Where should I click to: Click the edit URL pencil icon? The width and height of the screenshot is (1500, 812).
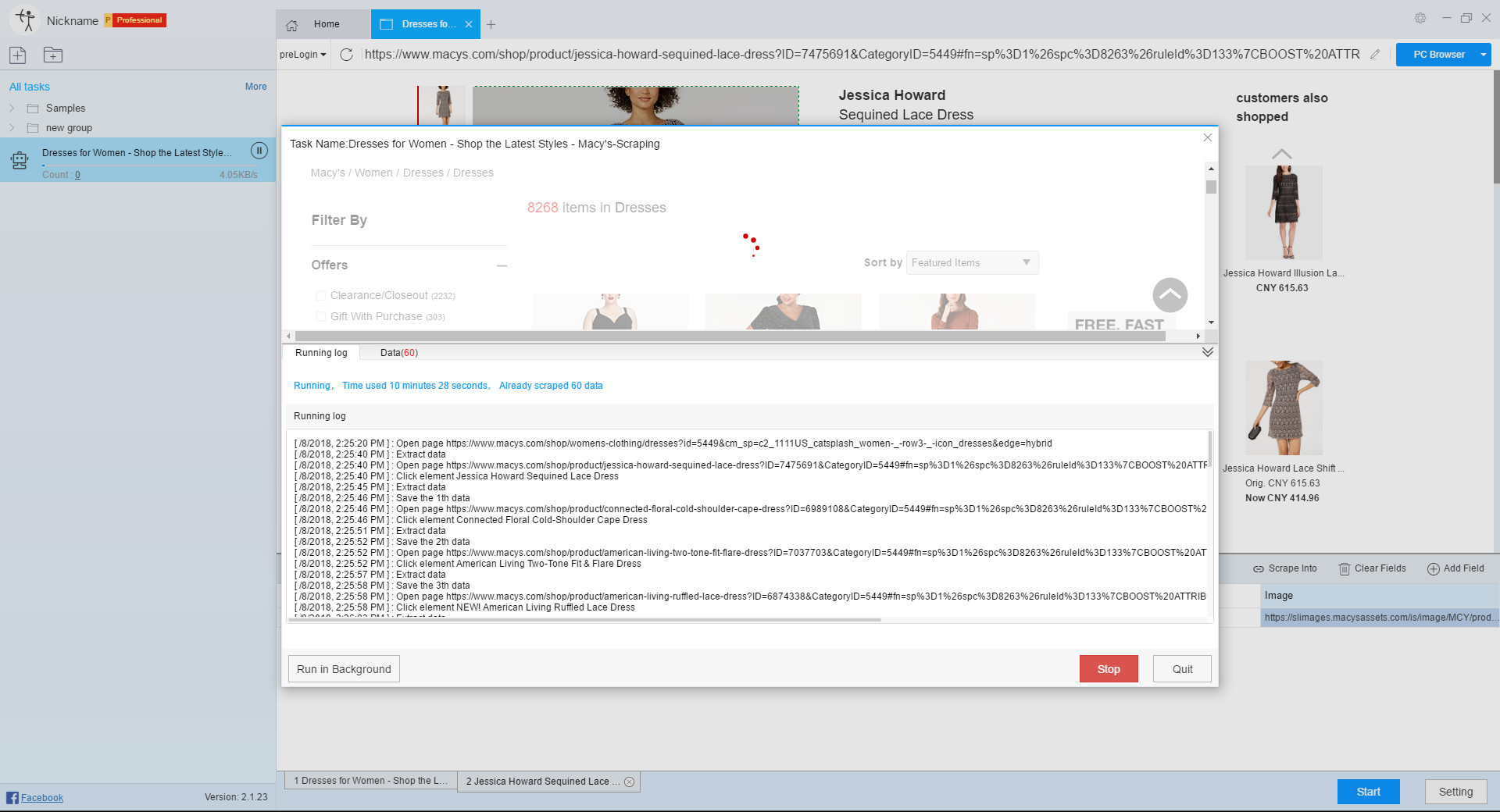[x=1375, y=55]
